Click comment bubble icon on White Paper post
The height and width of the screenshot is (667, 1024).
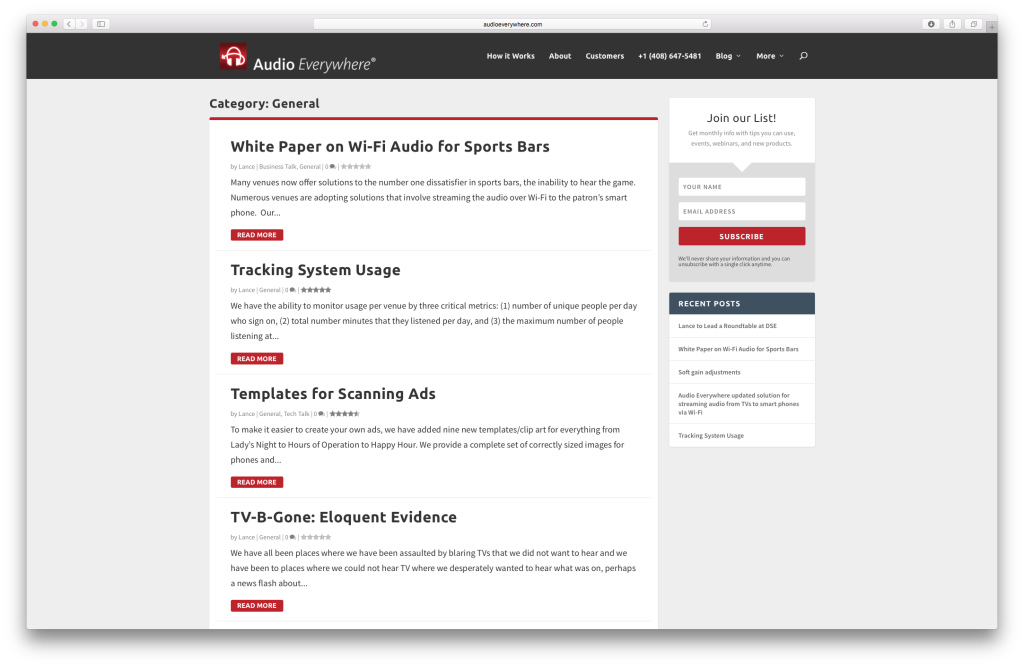pyautogui.click(x=332, y=167)
